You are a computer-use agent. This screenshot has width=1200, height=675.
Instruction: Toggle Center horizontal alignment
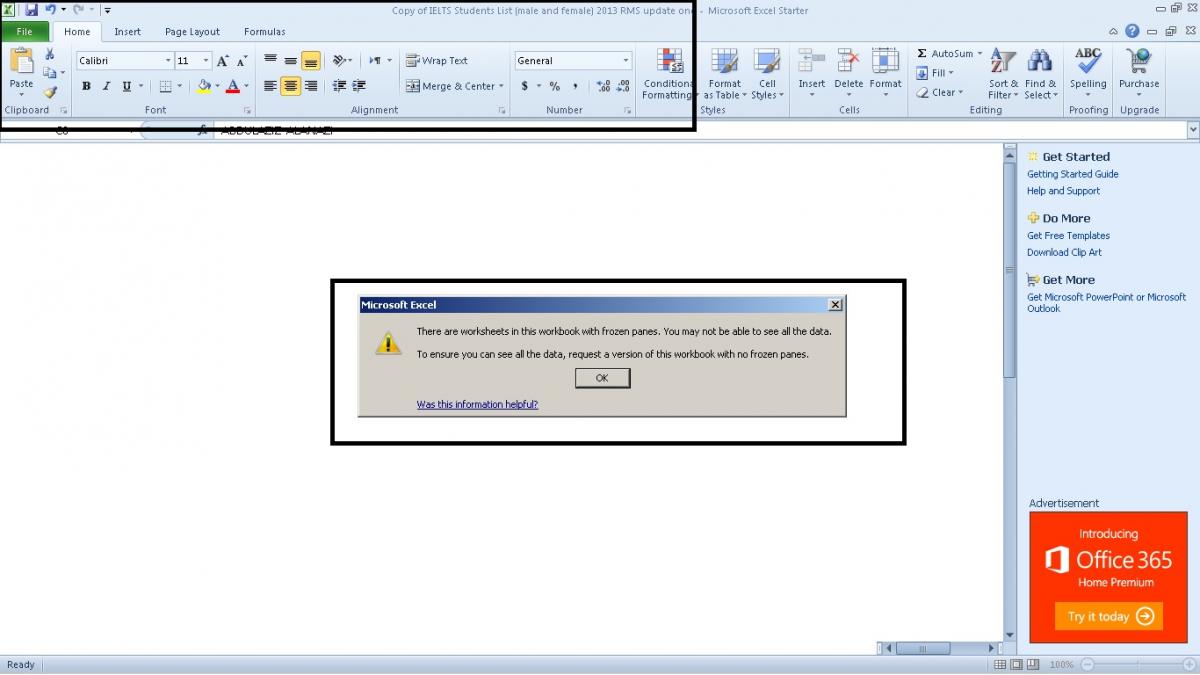point(290,87)
